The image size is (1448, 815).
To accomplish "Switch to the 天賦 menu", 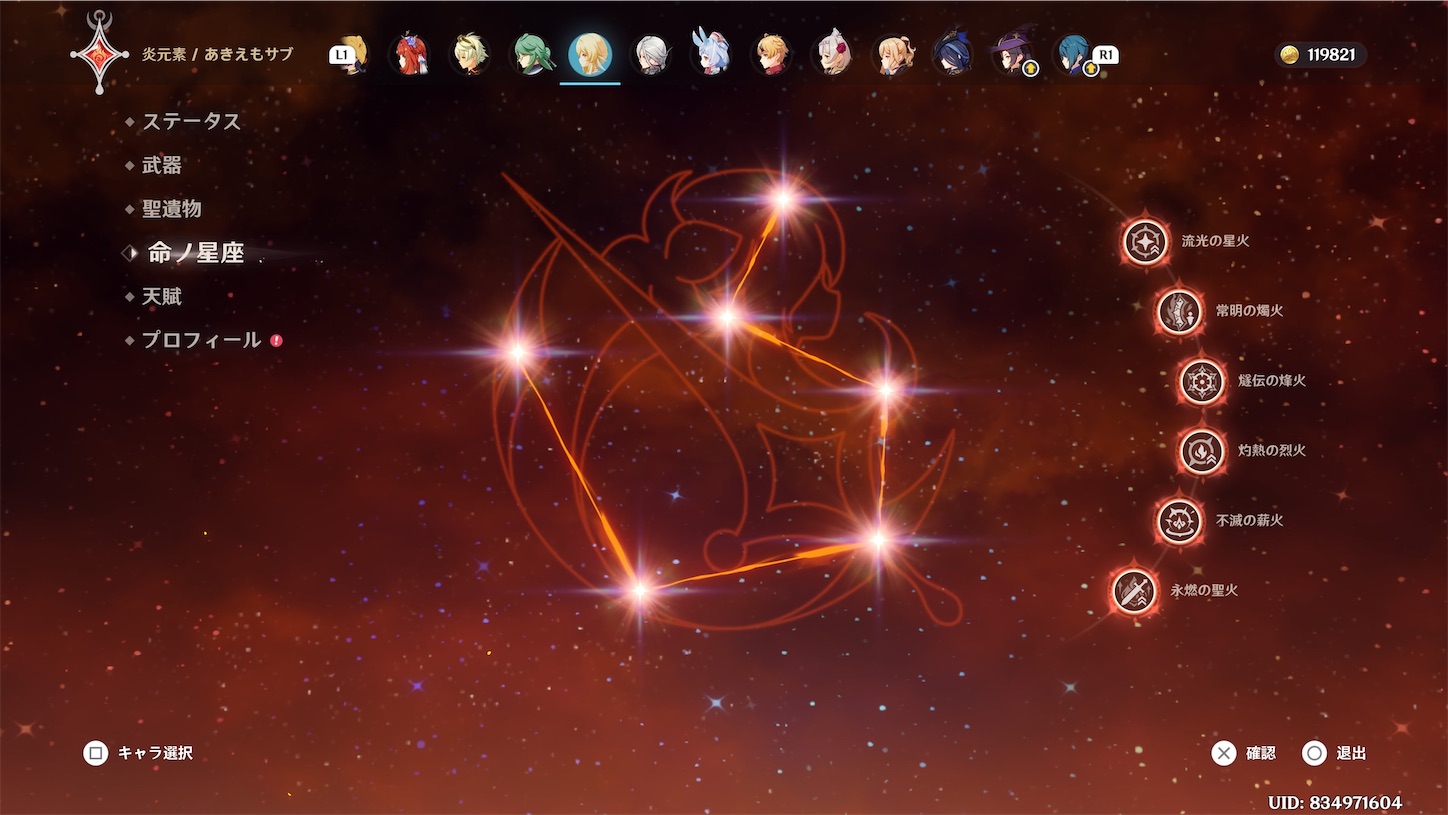I will pyautogui.click(x=162, y=297).
